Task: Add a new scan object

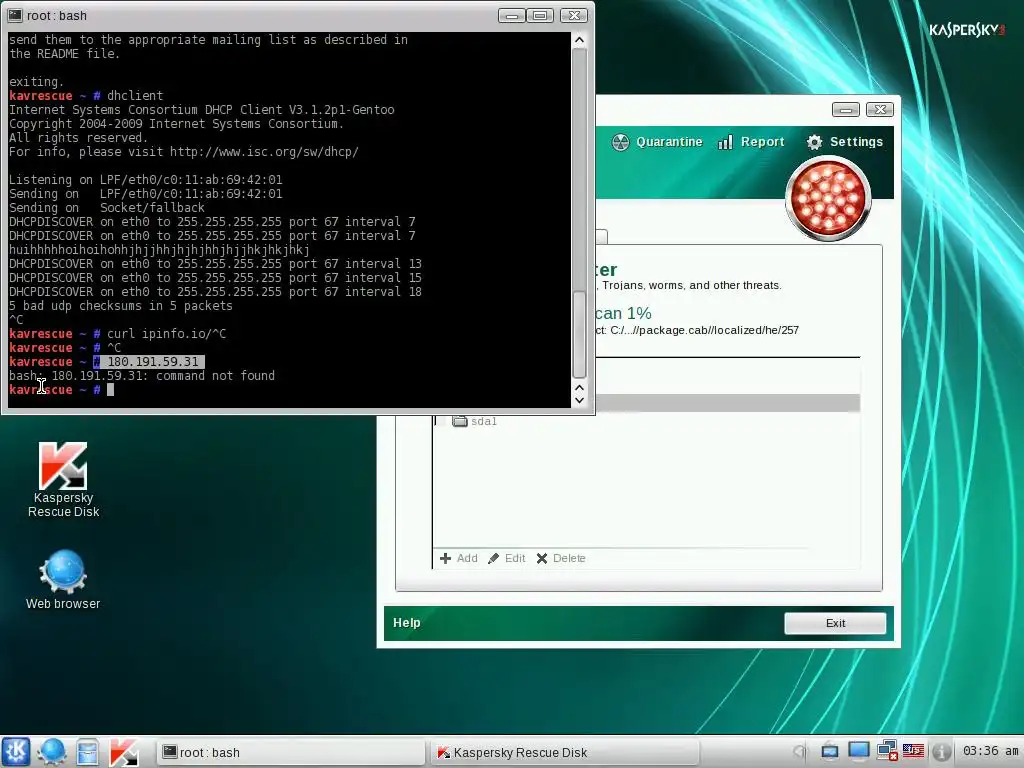Action: pyautogui.click(x=458, y=558)
